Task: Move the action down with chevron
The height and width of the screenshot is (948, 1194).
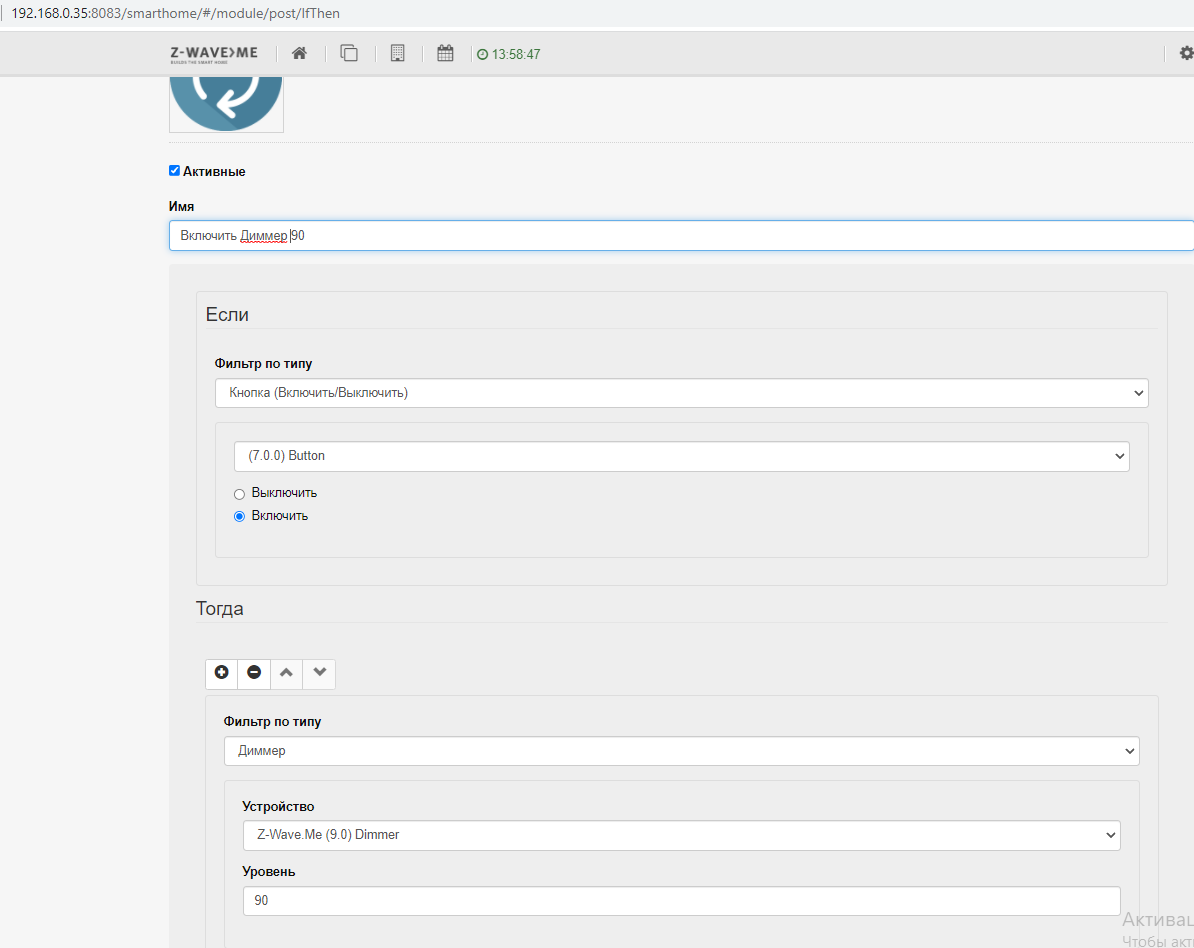Action: point(319,673)
